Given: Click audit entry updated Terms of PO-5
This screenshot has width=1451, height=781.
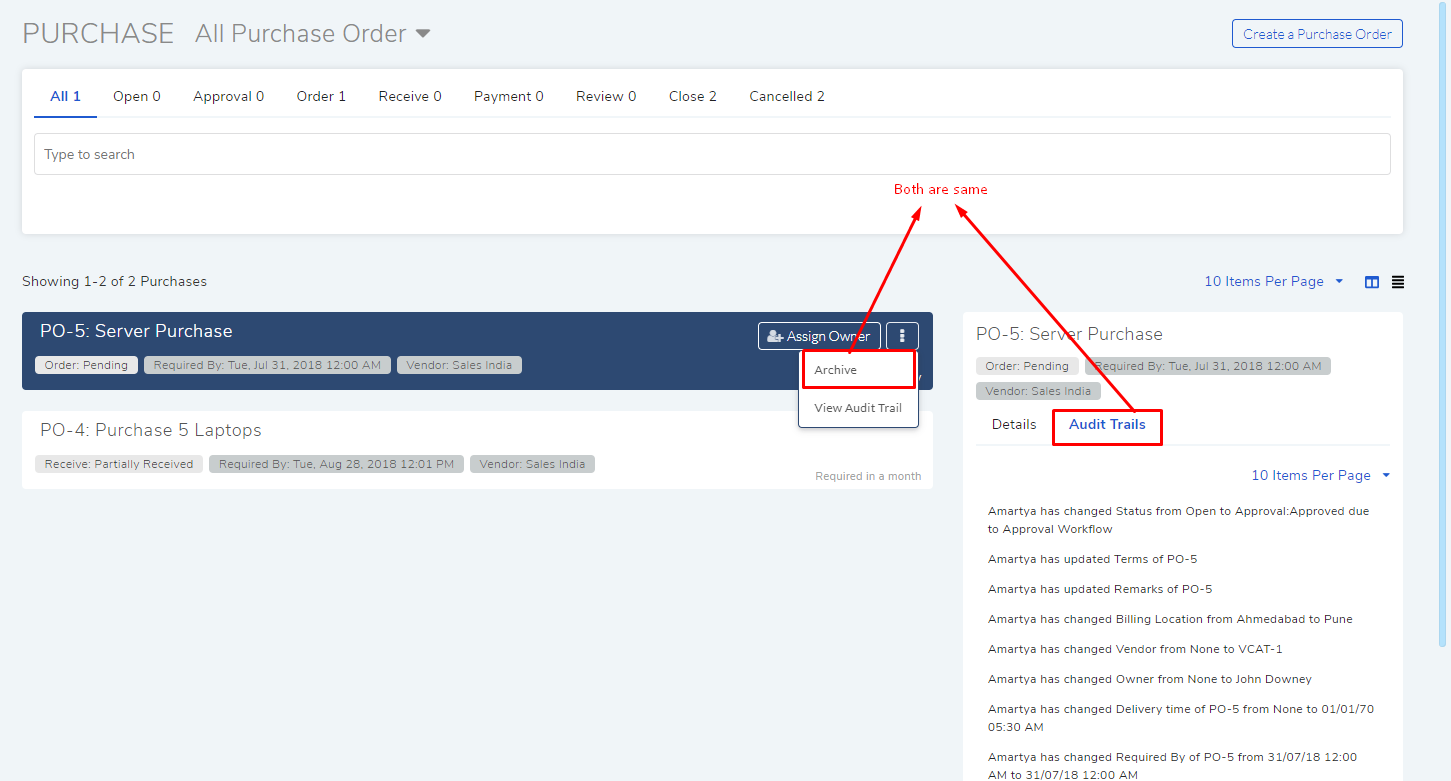Looking at the screenshot, I should click(x=1092, y=559).
